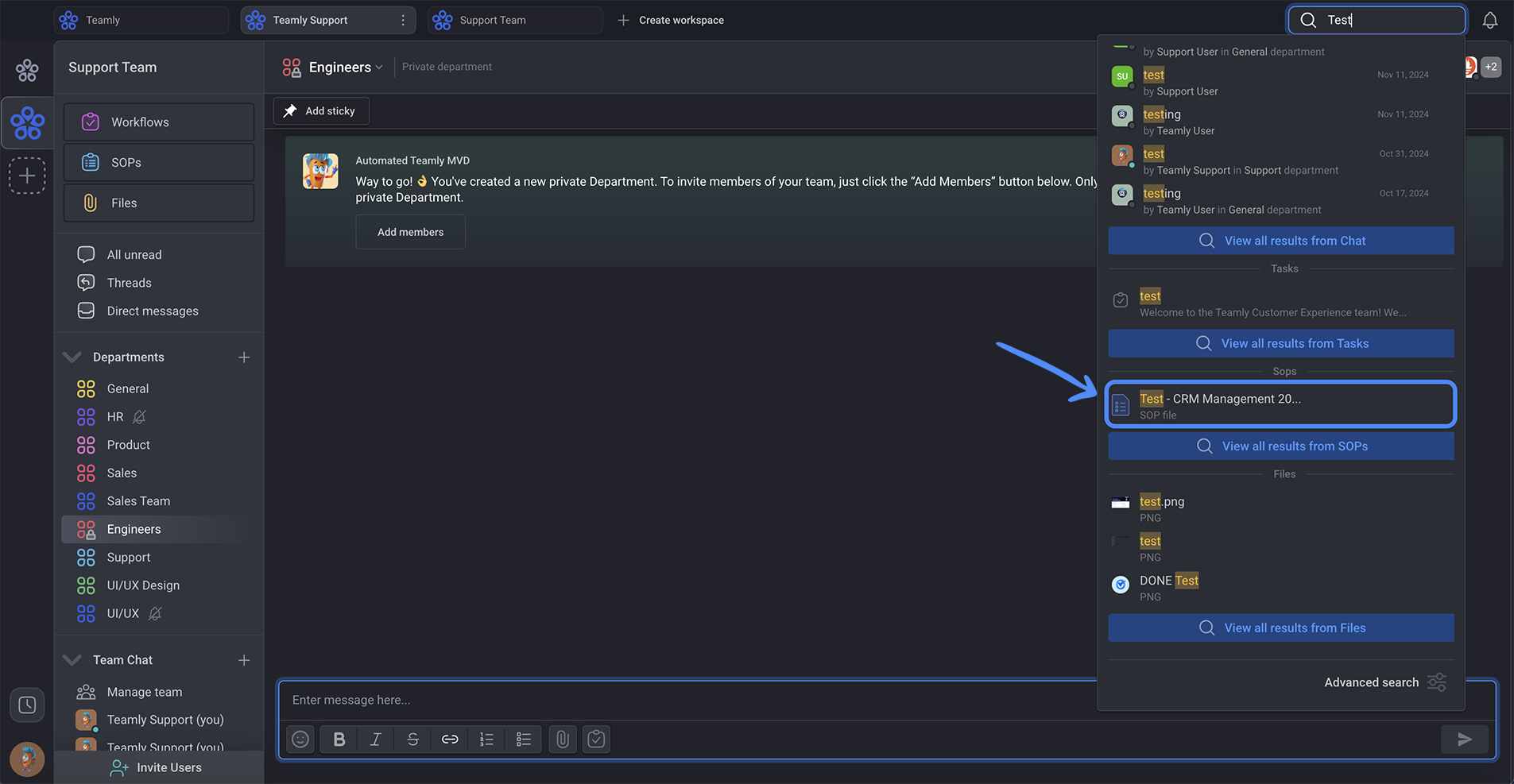Add a new department with plus icon
The width and height of the screenshot is (1514, 784).
pyautogui.click(x=244, y=357)
